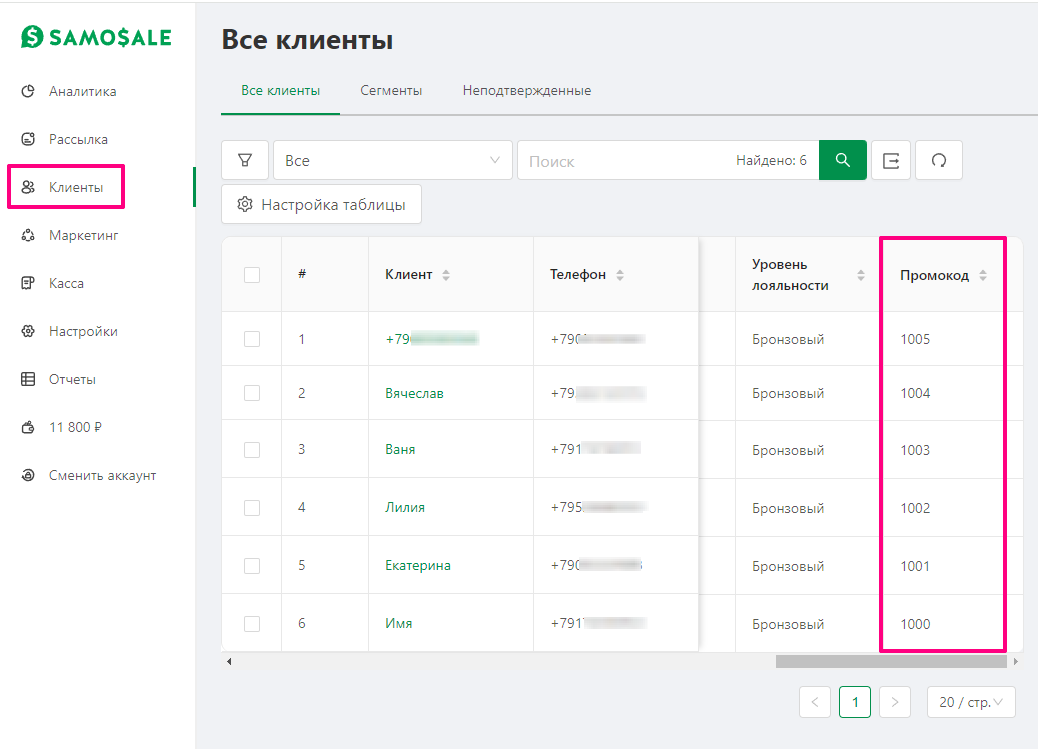Click the scrollbar right arrow
The width and height of the screenshot is (1038, 749).
(x=1015, y=661)
